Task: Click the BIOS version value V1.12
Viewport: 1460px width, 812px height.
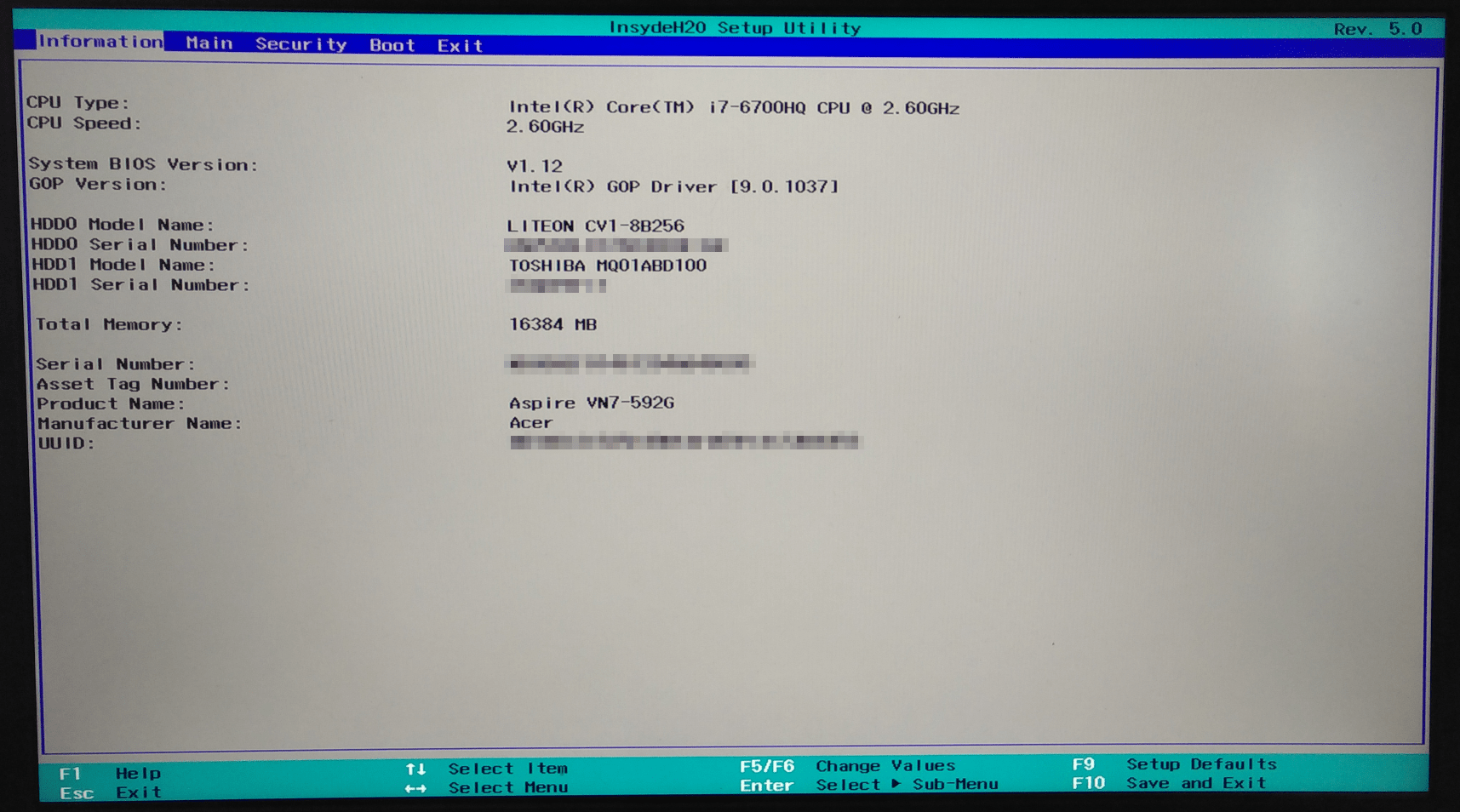Action: point(535,166)
